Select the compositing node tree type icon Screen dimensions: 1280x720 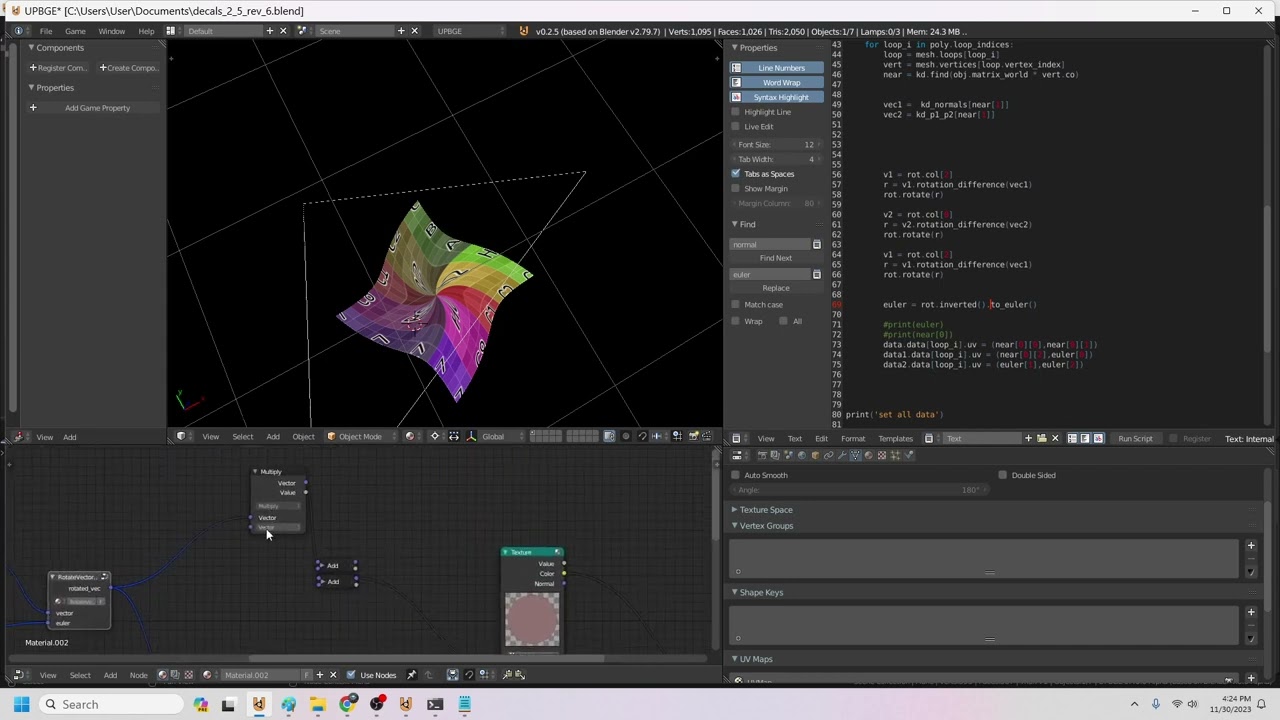(x=175, y=675)
